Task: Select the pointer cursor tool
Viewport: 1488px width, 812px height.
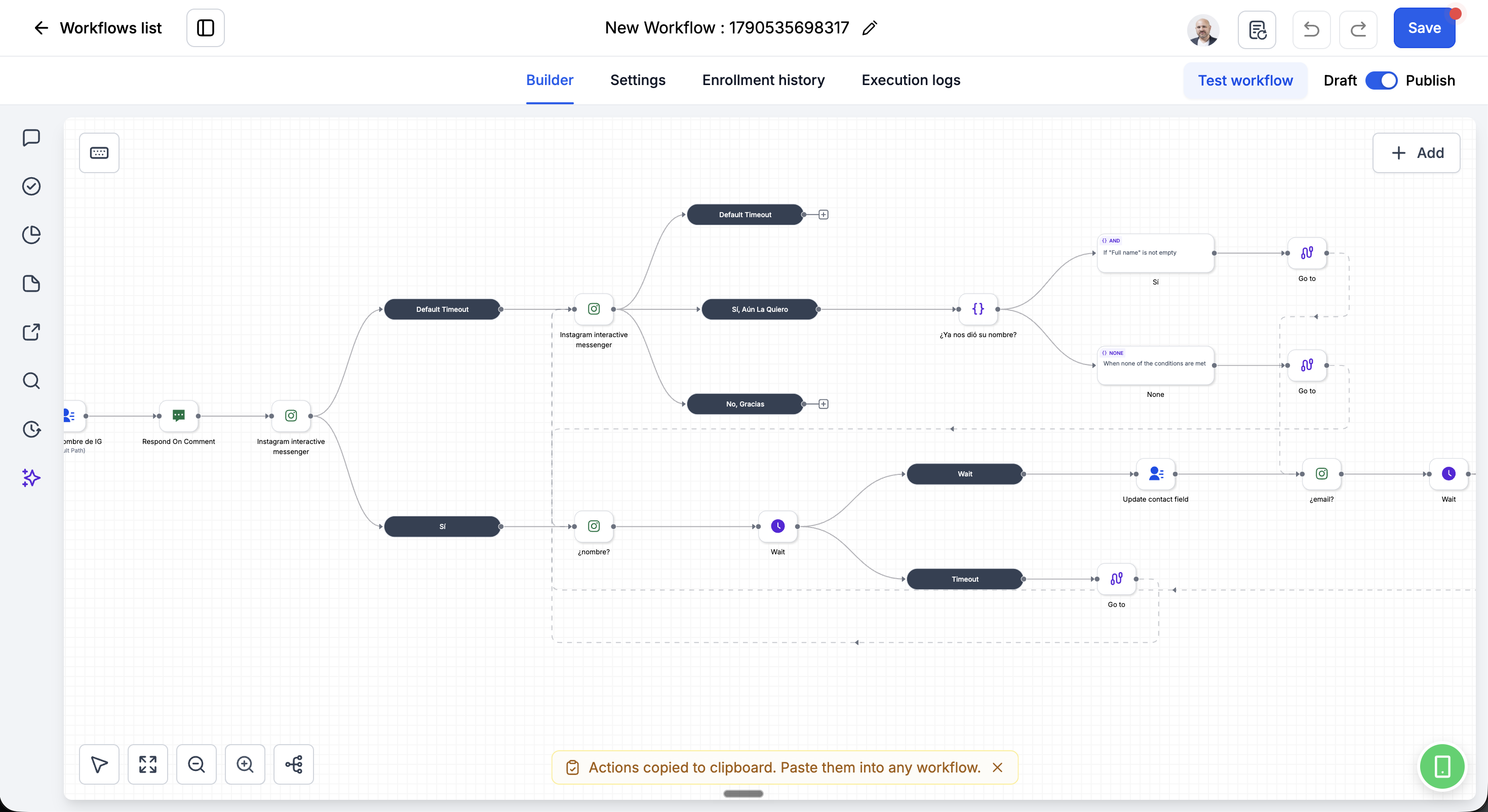Action: pyautogui.click(x=99, y=764)
